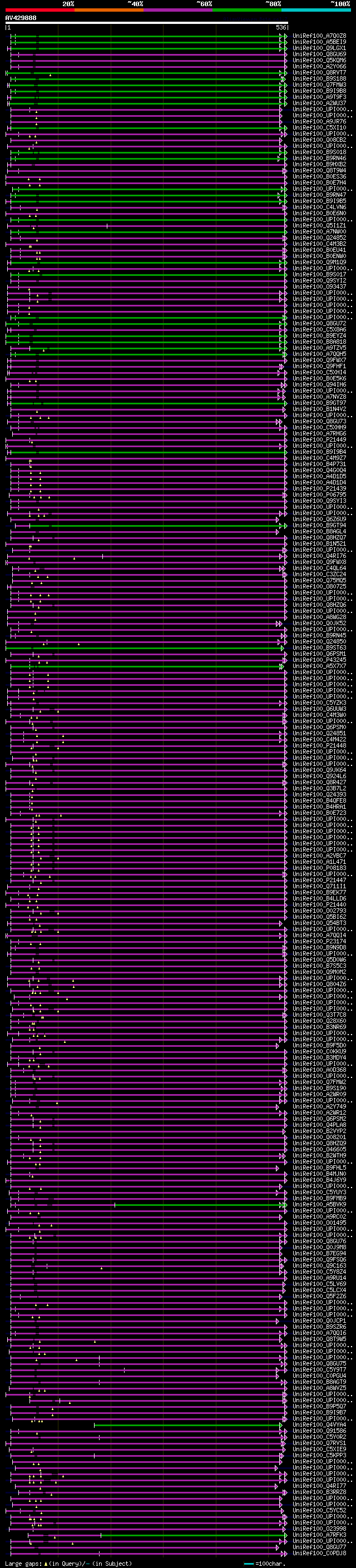The height and width of the screenshot is (1568, 356).
Task: Select hit label UniRef100_Q8GU72
Action: 319,324
